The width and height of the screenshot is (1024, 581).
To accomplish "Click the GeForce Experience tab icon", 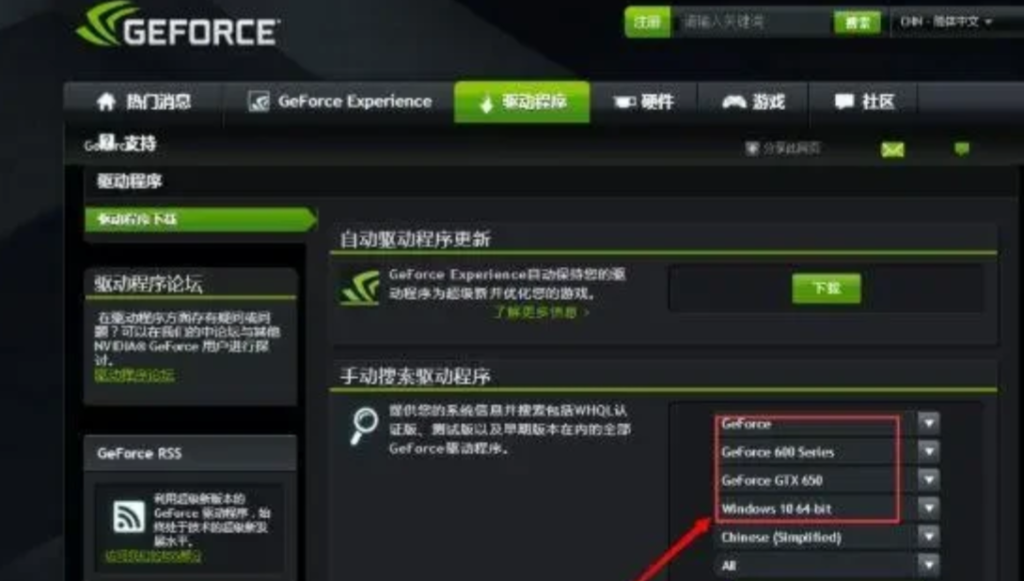I will pyautogui.click(x=259, y=101).
